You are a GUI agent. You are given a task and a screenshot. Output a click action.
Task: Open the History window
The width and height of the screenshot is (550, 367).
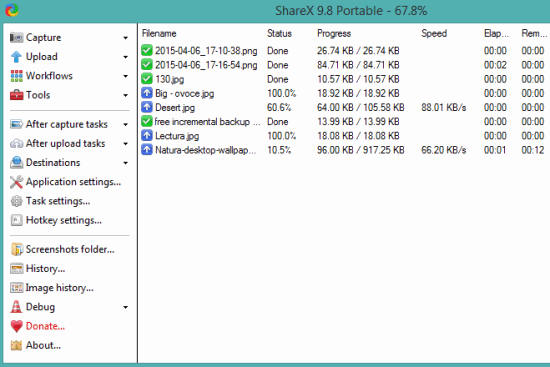pos(46,268)
